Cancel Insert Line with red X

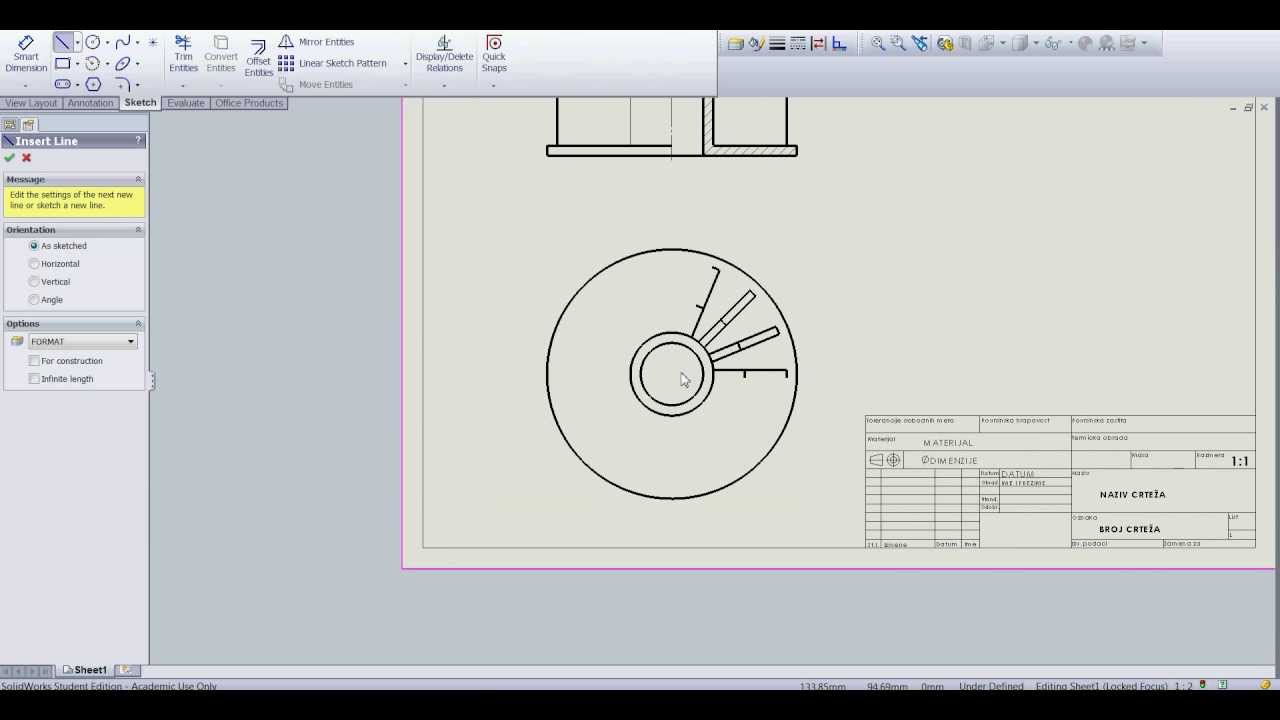pos(27,158)
